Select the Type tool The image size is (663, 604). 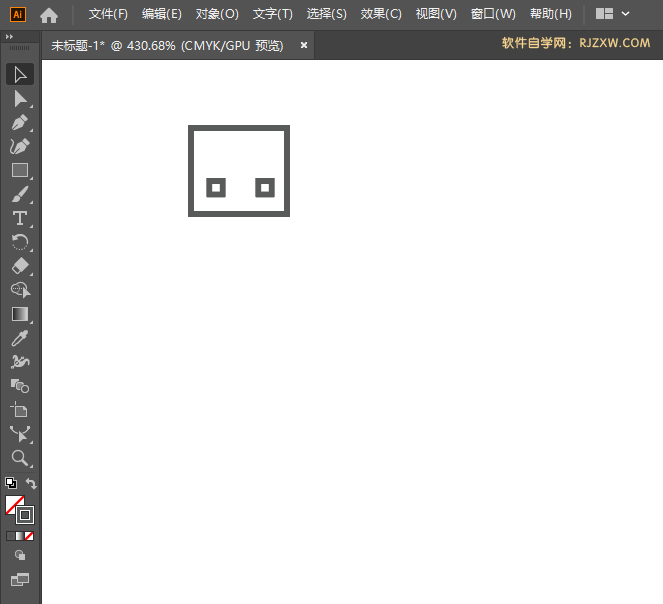[20, 218]
